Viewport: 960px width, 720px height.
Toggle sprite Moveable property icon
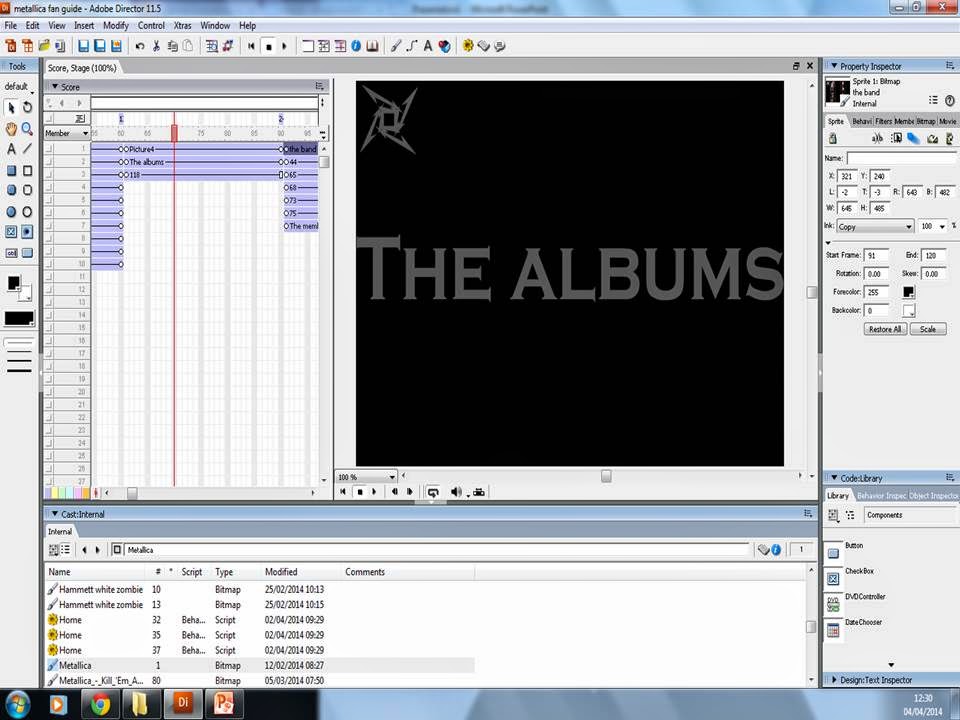click(x=896, y=138)
